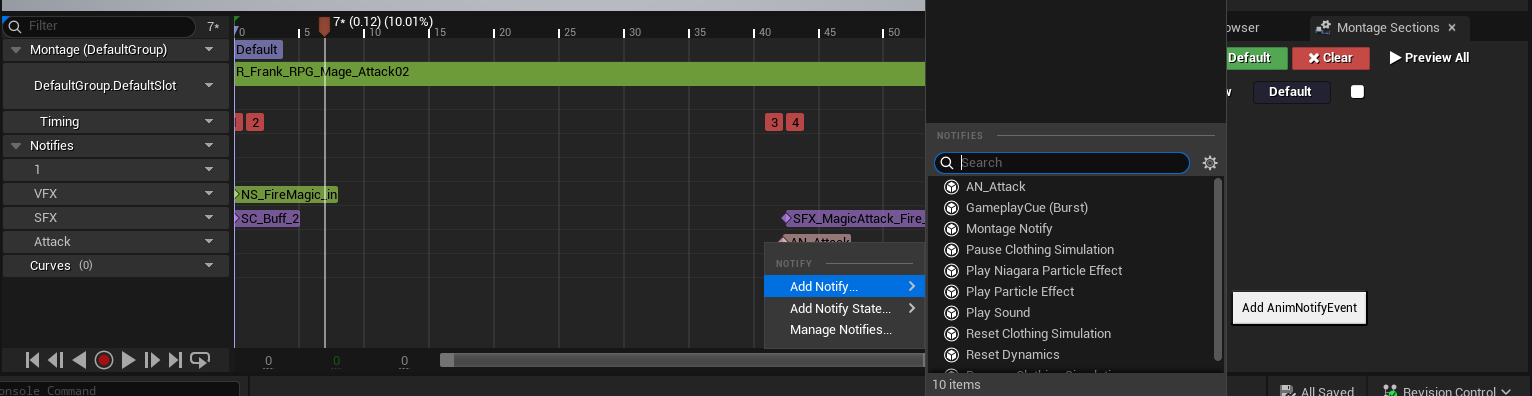Click the horizontal timeline scrollbar
The image size is (1532, 396).
(682, 360)
